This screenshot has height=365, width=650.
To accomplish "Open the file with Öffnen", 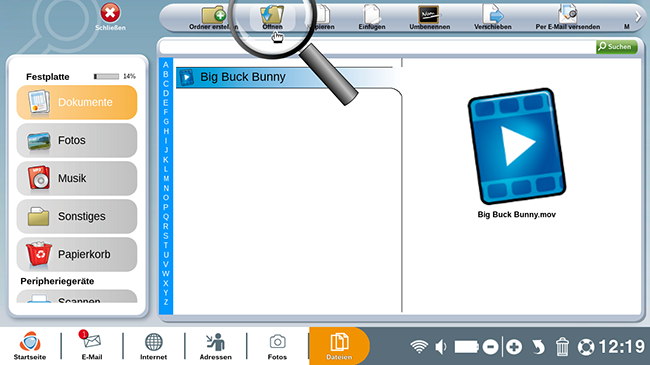I will pyautogui.click(x=272, y=17).
